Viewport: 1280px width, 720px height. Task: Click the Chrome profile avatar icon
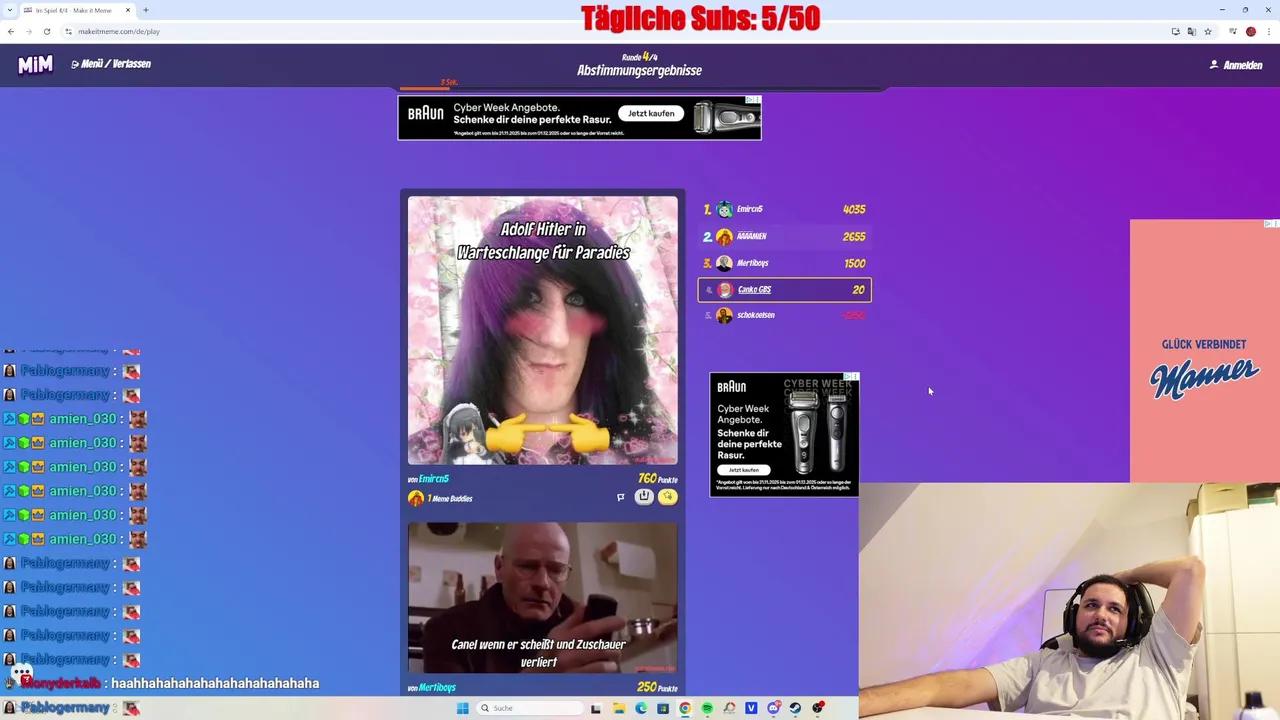pyautogui.click(x=1250, y=31)
